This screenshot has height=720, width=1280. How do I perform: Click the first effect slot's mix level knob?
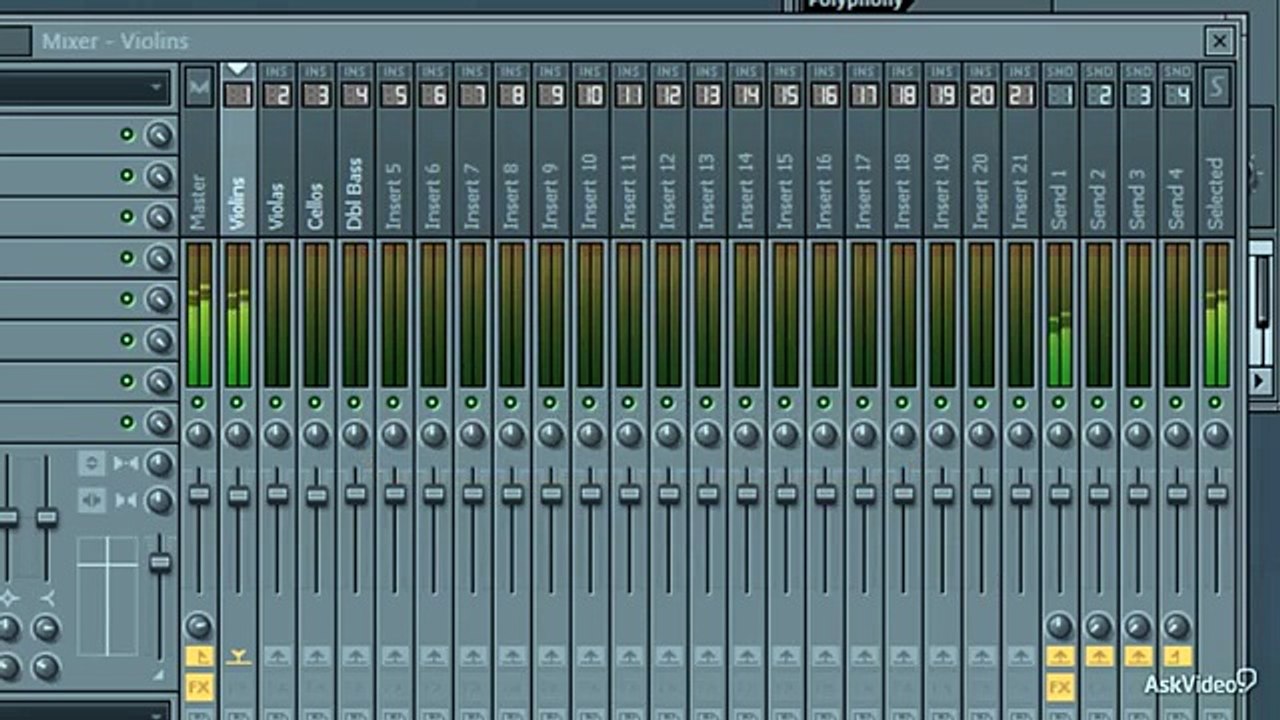click(159, 135)
